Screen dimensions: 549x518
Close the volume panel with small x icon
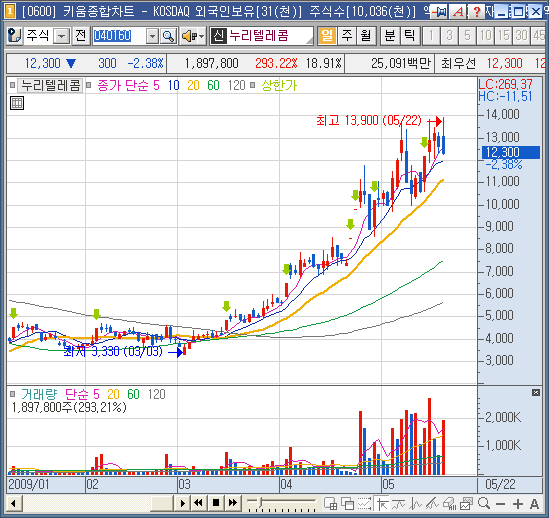coord(536,393)
